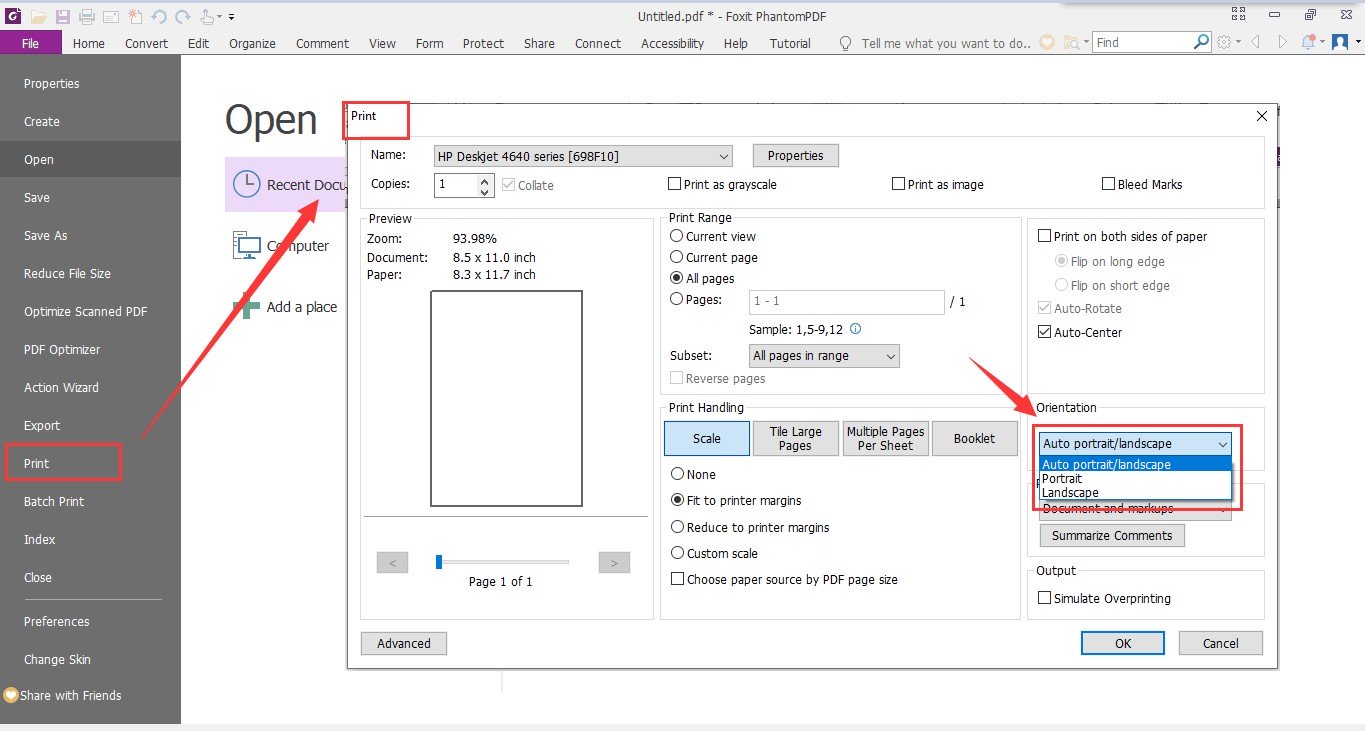Click the Save floppy disk icon
Screen dimensions: 1365x731
tap(63, 16)
